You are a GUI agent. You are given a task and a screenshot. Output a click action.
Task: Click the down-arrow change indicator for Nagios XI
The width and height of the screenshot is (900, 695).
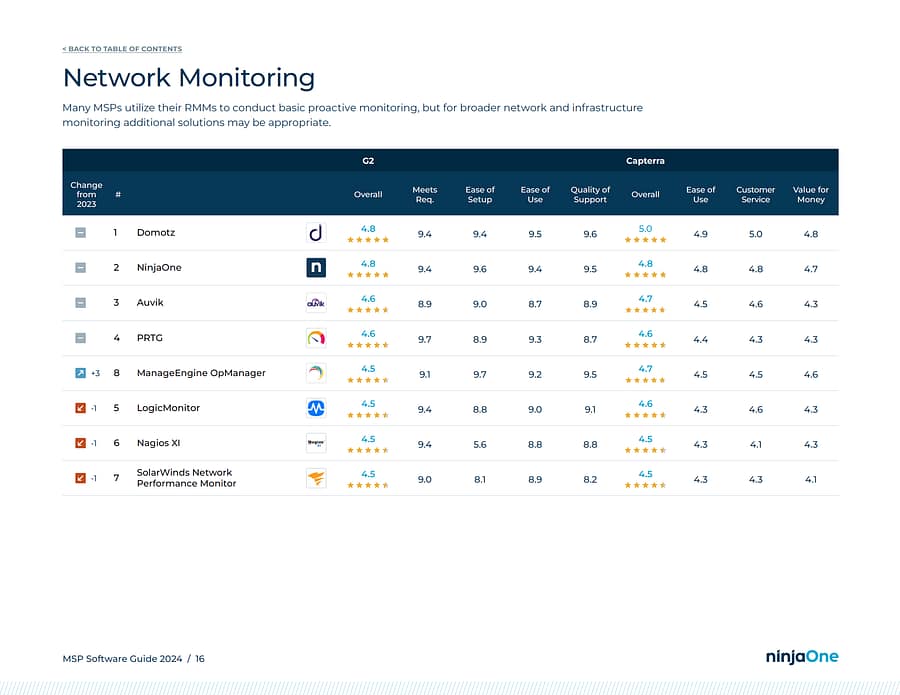click(81, 443)
